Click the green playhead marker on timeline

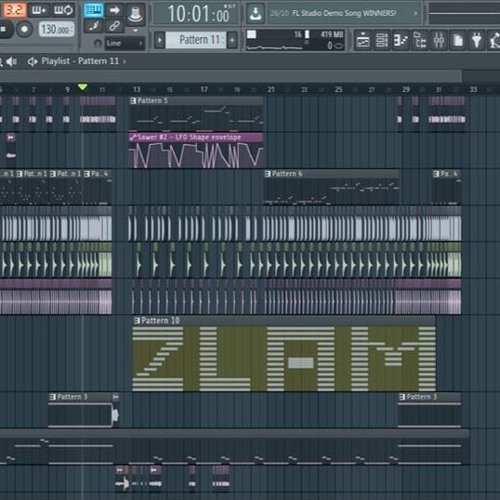(82, 87)
